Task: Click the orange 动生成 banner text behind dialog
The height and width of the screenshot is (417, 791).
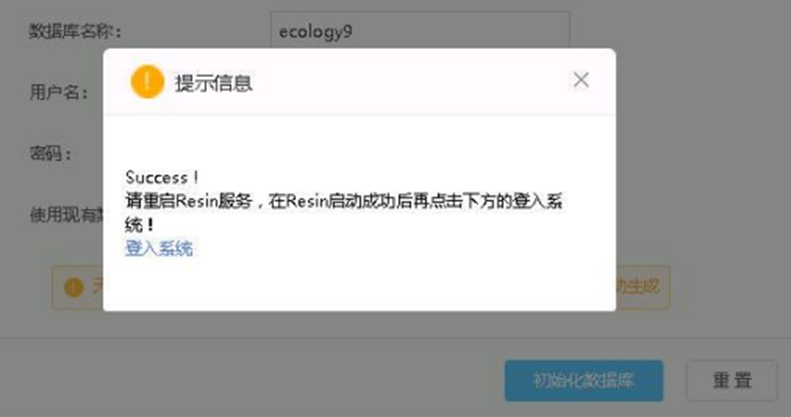Action: [638, 287]
